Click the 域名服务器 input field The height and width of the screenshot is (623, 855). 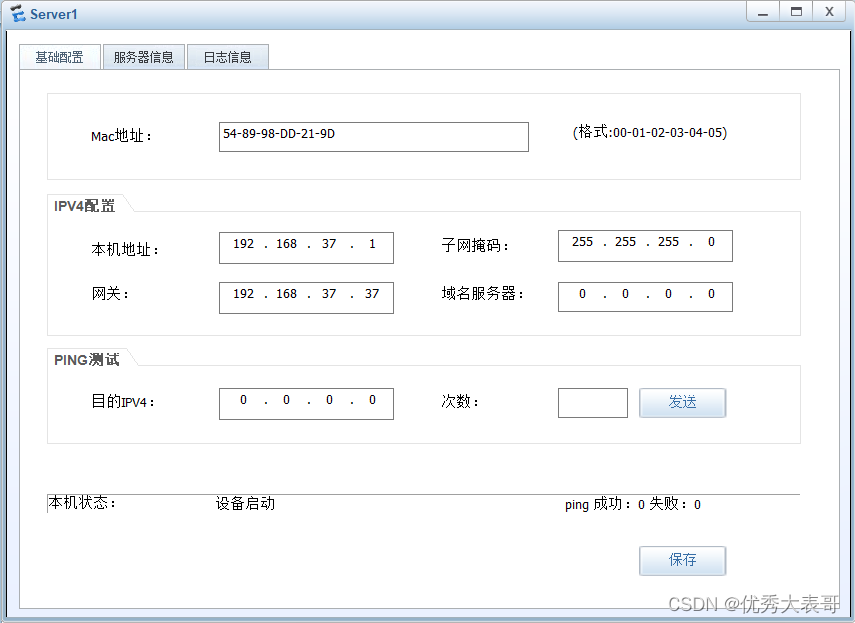click(645, 297)
